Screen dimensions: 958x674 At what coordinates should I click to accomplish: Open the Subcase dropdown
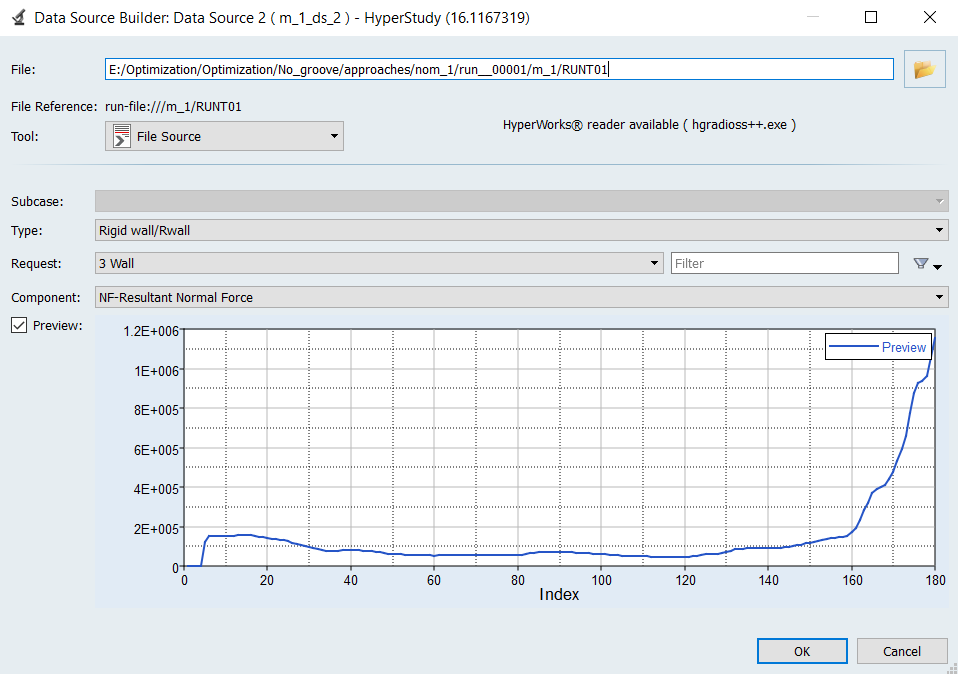pyautogui.click(x=521, y=201)
